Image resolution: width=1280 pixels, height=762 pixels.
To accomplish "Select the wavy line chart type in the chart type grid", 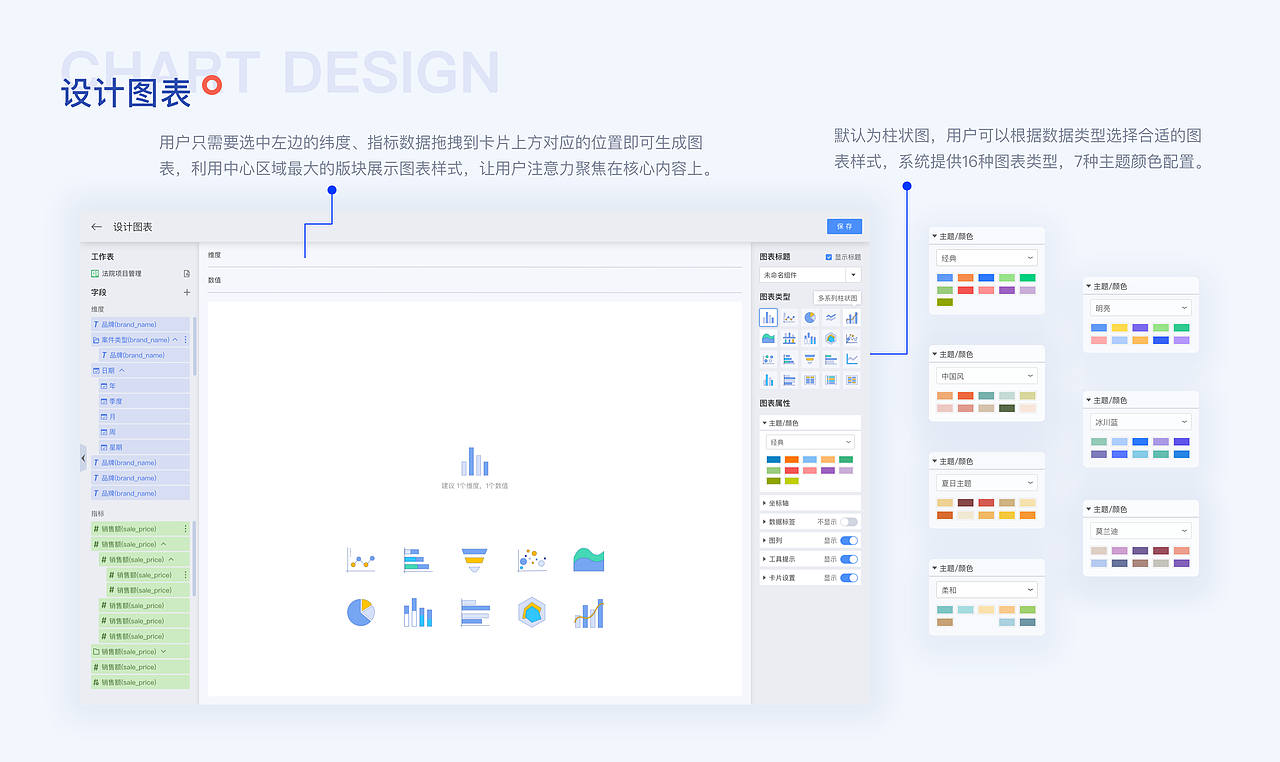I will (x=831, y=317).
